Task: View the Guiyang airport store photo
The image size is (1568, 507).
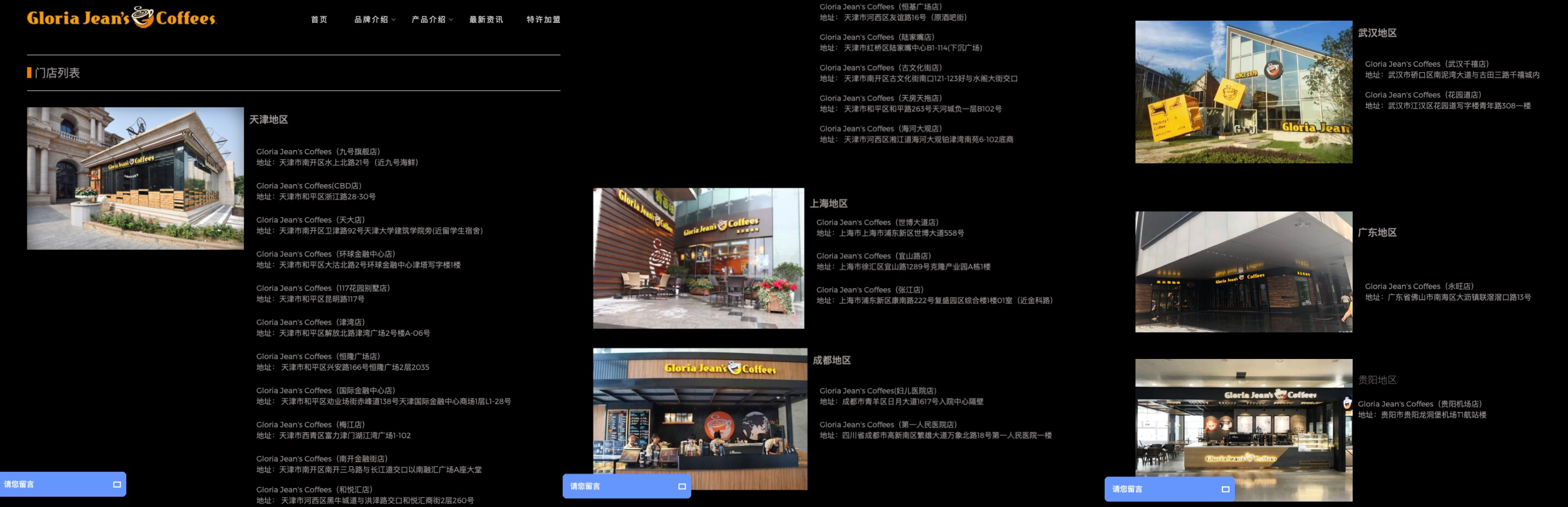Action: [x=1243, y=430]
